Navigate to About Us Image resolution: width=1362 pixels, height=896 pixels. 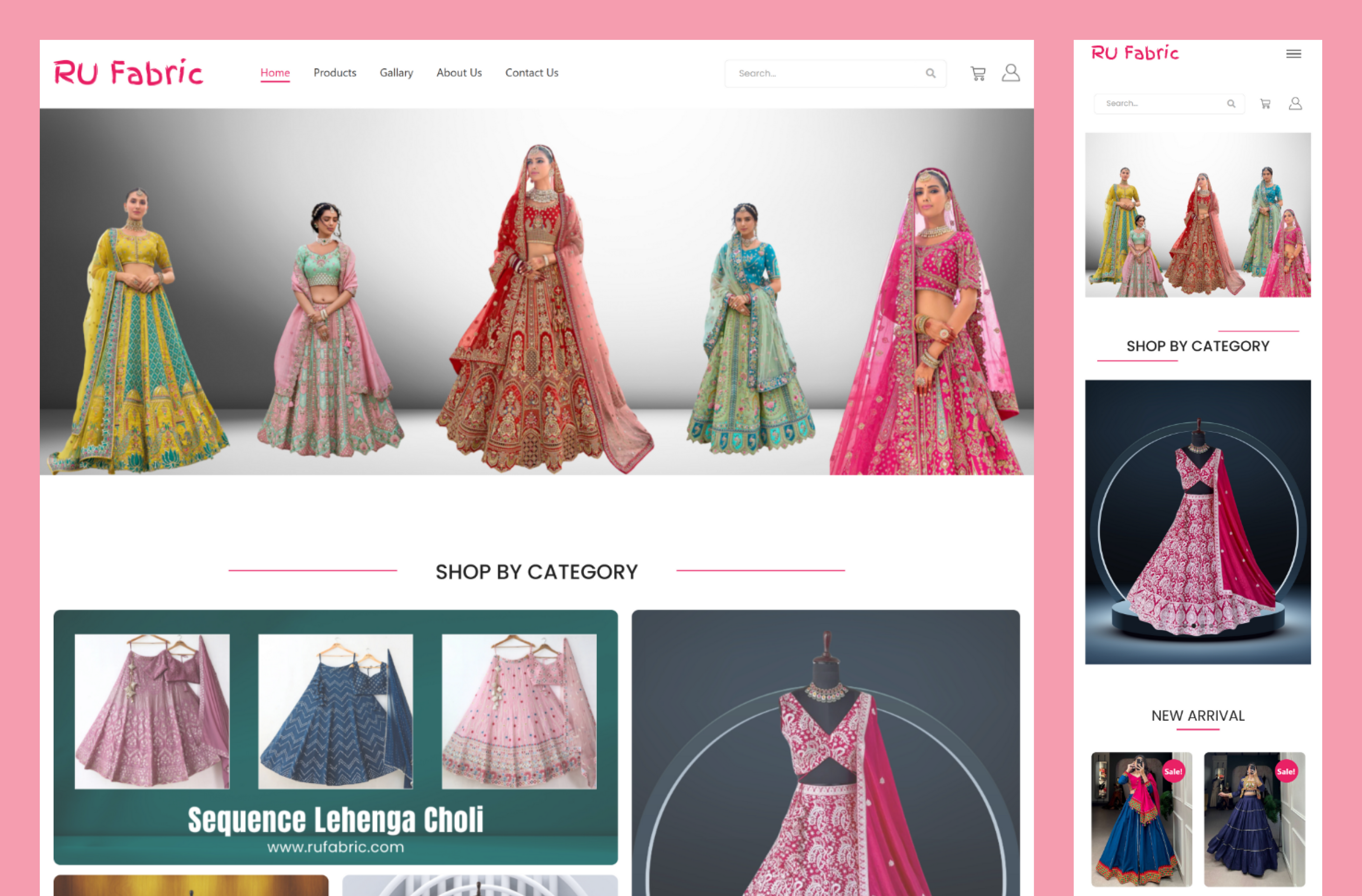459,73
